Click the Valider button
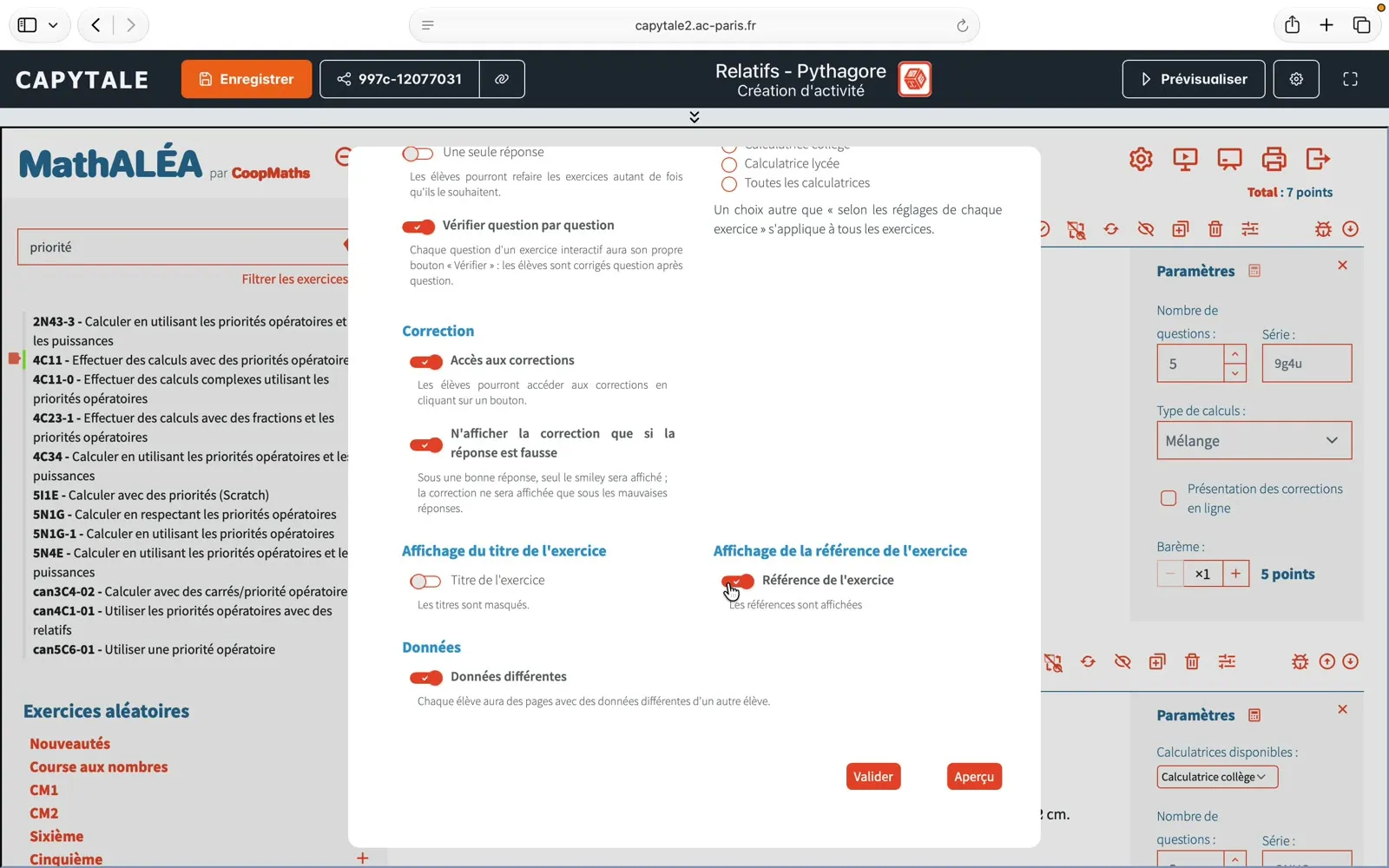This screenshot has height=868, width=1389. point(873,777)
